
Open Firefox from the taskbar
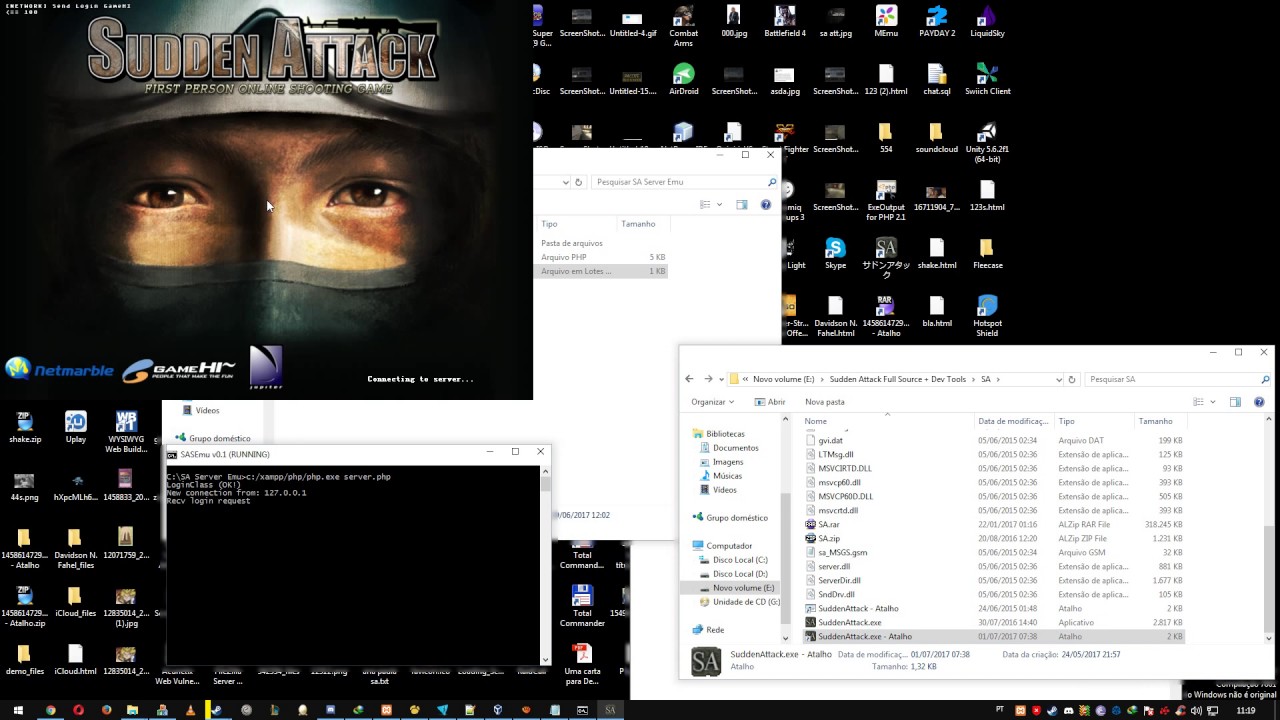[106, 710]
